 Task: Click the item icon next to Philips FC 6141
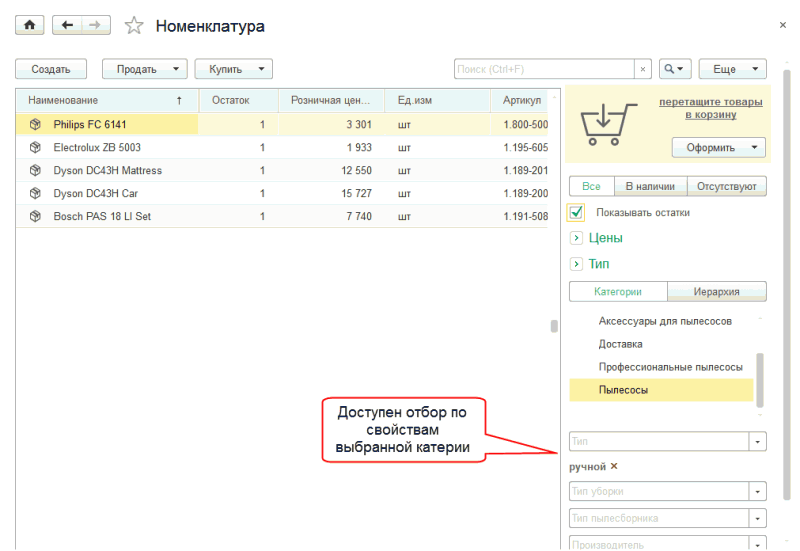coord(35,124)
